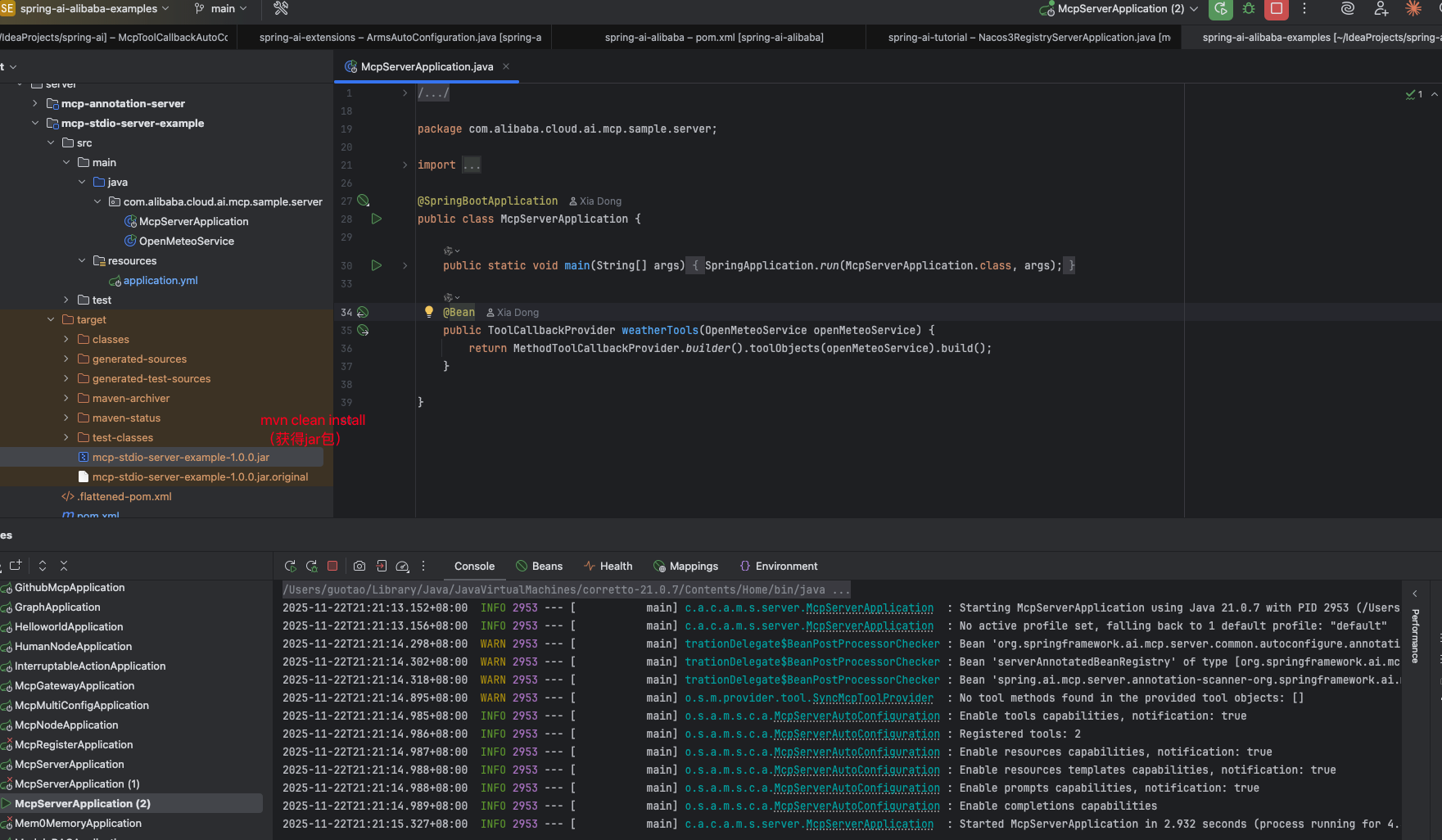1442x840 pixels.
Task: Stop the app with the red toolbar square
Action: click(x=1276, y=9)
